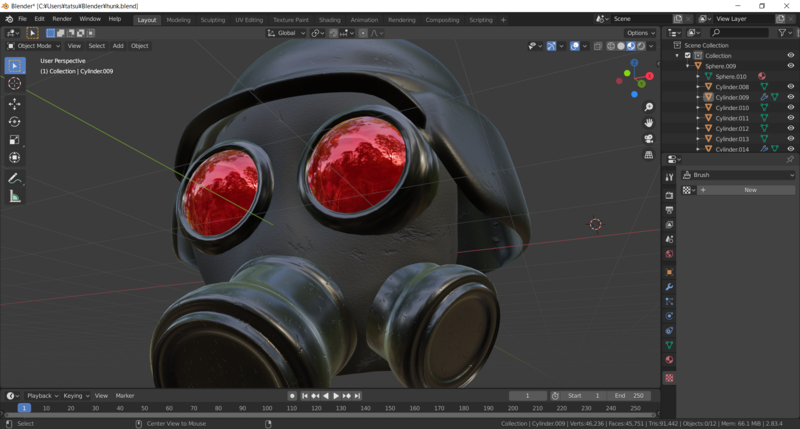Activate the Transform tool
Viewport: 800px width, 429px height.
coord(14,158)
